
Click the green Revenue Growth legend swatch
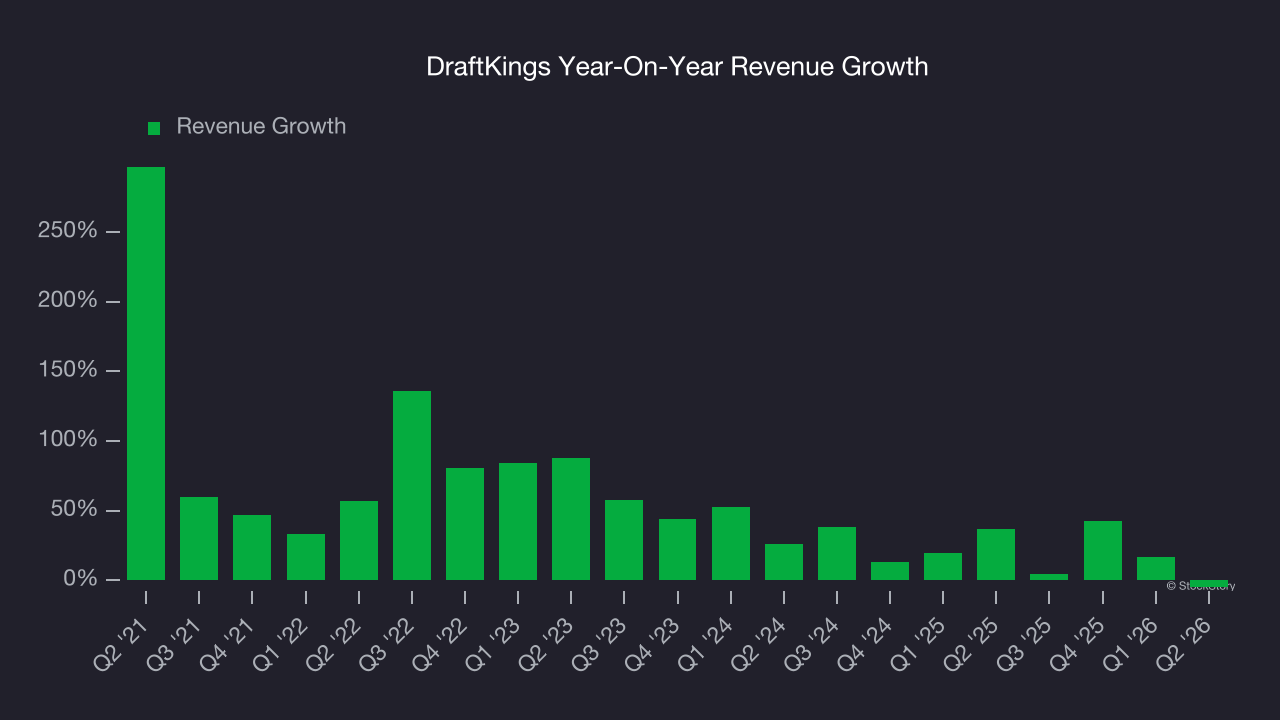point(154,128)
